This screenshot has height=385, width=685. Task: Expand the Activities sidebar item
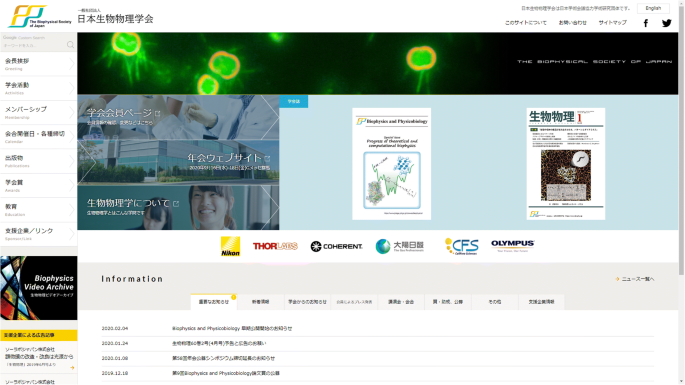coord(38,88)
